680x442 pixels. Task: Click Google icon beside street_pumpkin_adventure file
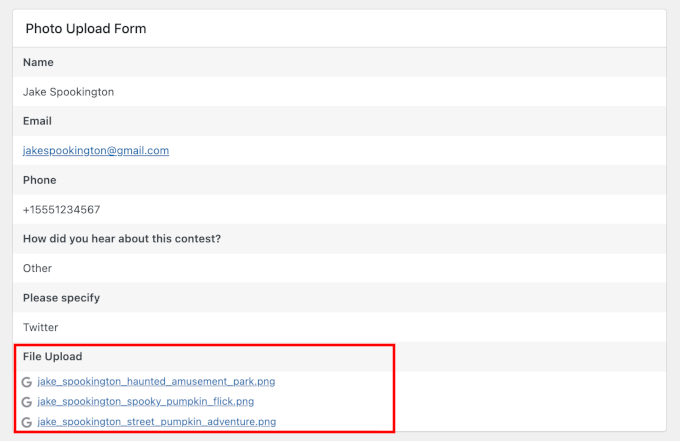click(27, 422)
